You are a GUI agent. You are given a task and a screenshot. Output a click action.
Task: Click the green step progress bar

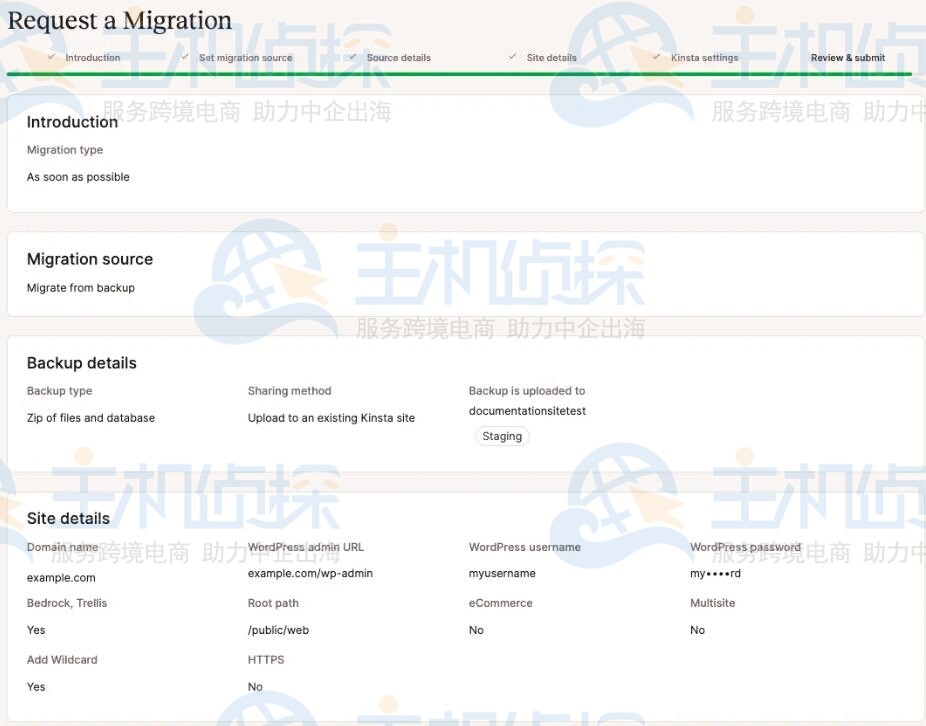(459, 73)
